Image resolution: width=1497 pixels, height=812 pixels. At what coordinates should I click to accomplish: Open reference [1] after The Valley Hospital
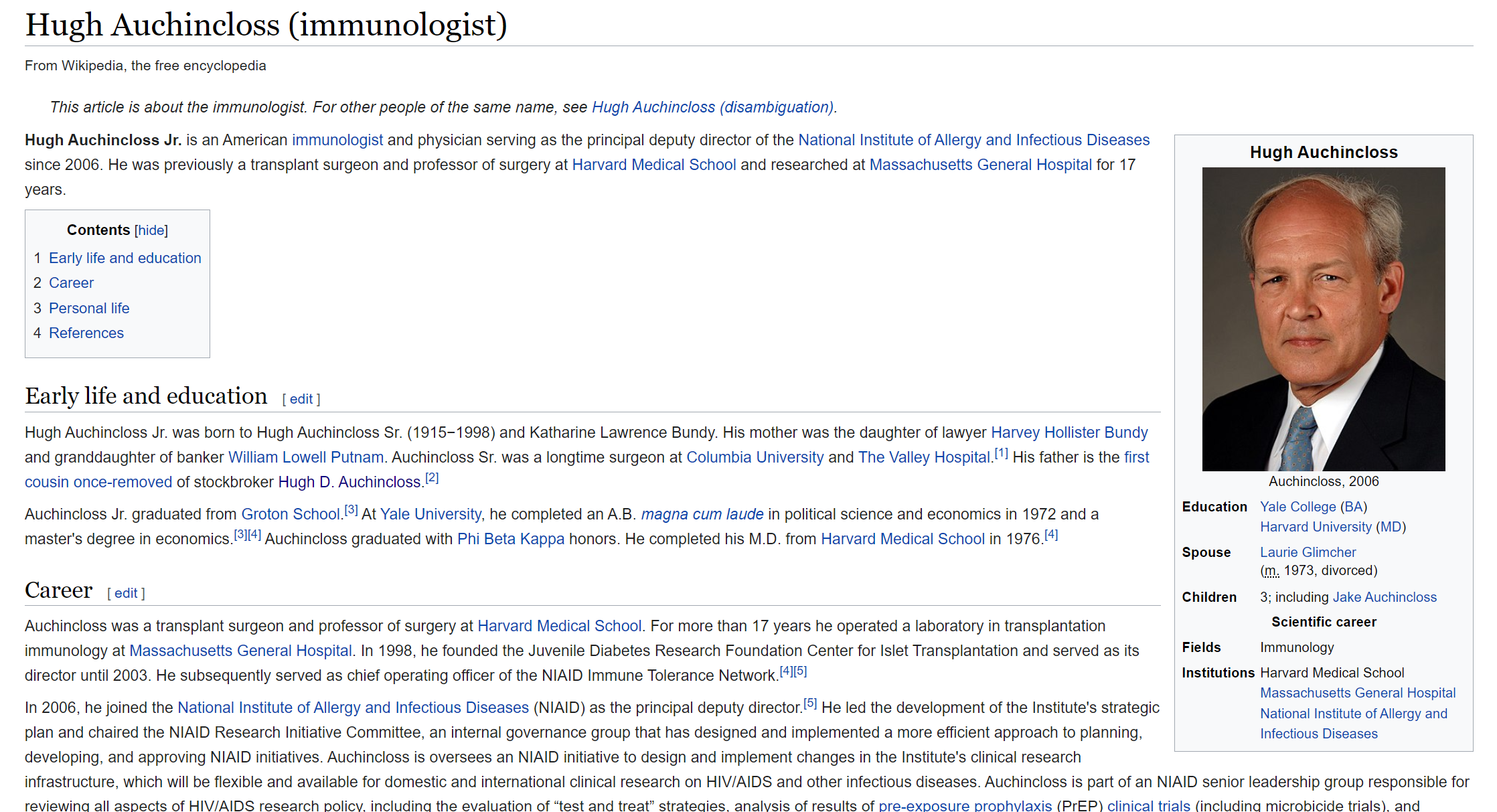1001,453
